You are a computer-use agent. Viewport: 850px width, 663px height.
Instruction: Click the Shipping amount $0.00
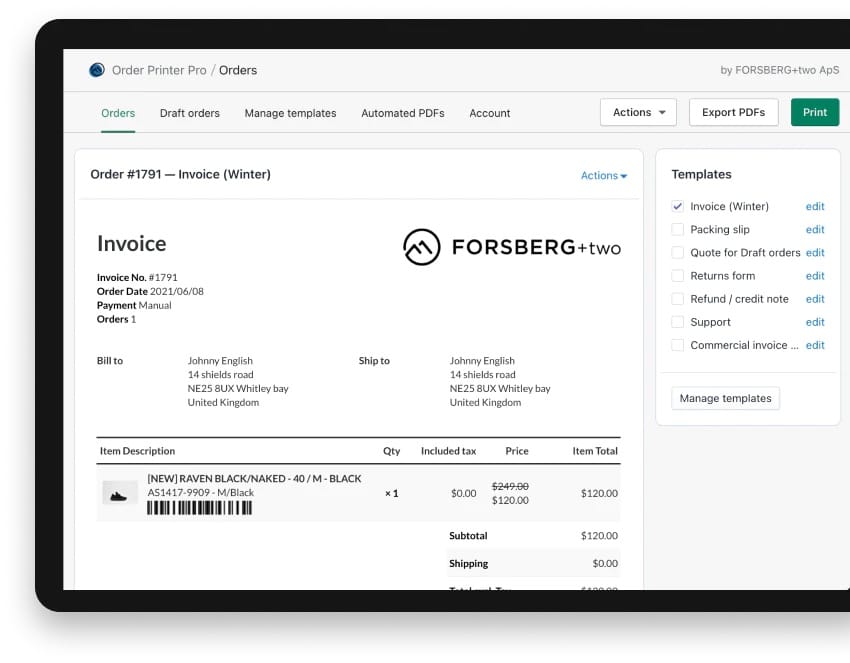(605, 564)
